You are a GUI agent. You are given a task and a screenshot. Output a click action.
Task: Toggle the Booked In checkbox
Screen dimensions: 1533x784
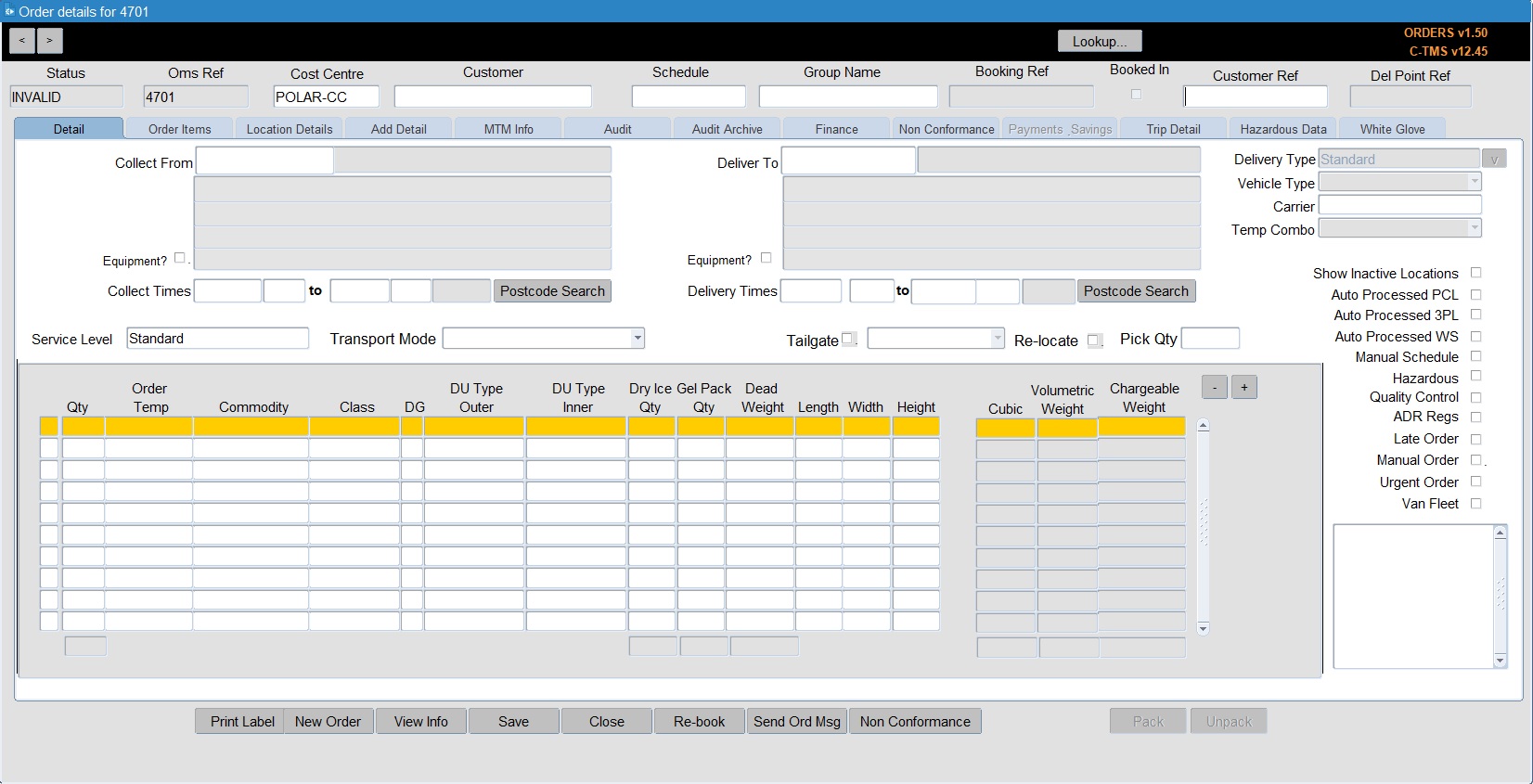click(x=1136, y=94)
